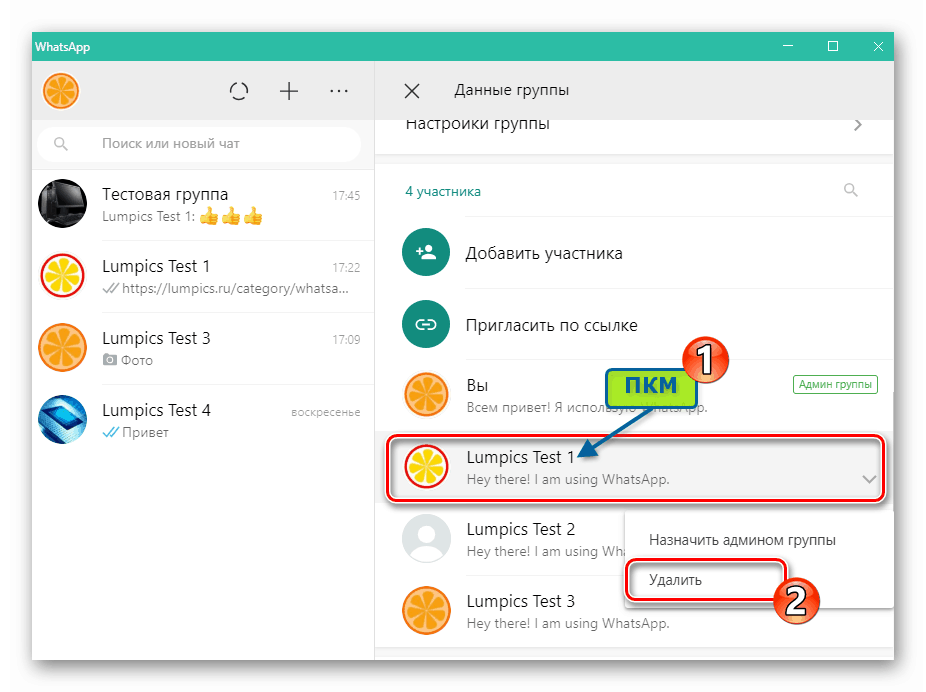This screenshot has height=692, width=926.
Task: Select the Добавить участника label
Action: click(544, 253)
